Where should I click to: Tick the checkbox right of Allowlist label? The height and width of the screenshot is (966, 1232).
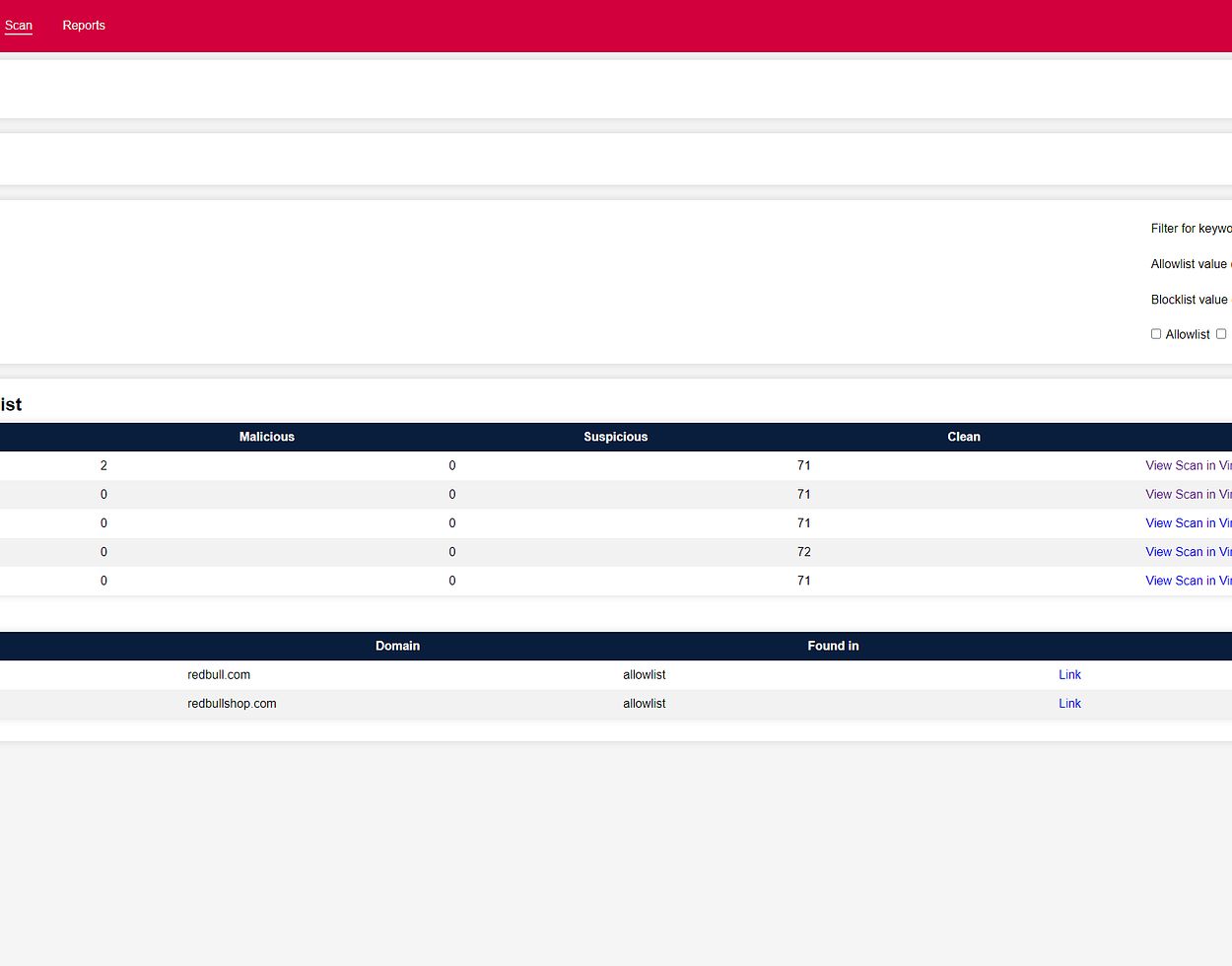1220,334
